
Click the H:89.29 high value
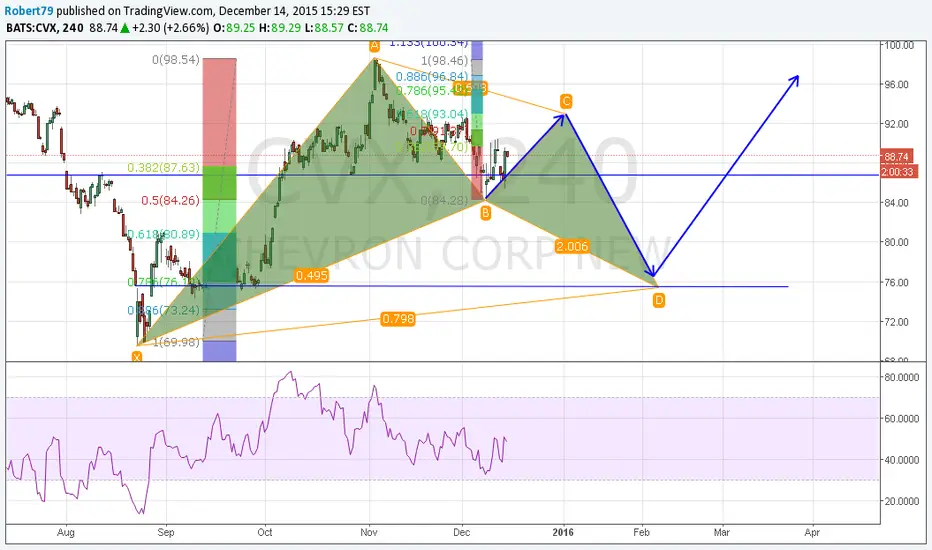(x=279, y=28)
